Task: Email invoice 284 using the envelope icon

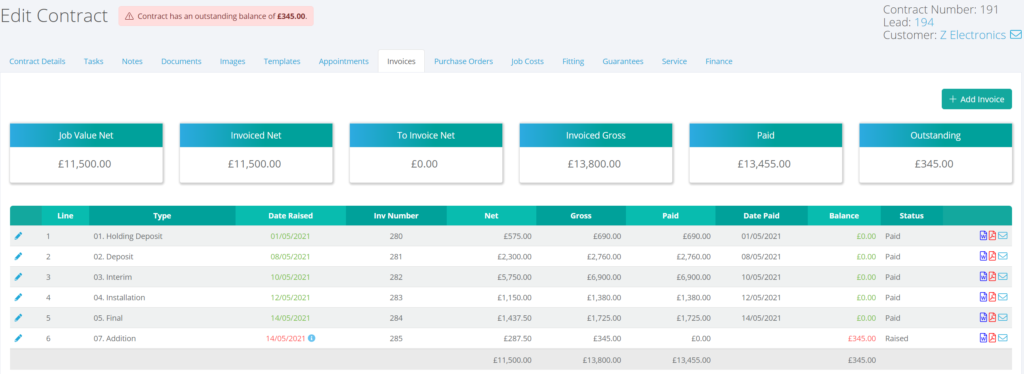Action: coord(1003,317)
